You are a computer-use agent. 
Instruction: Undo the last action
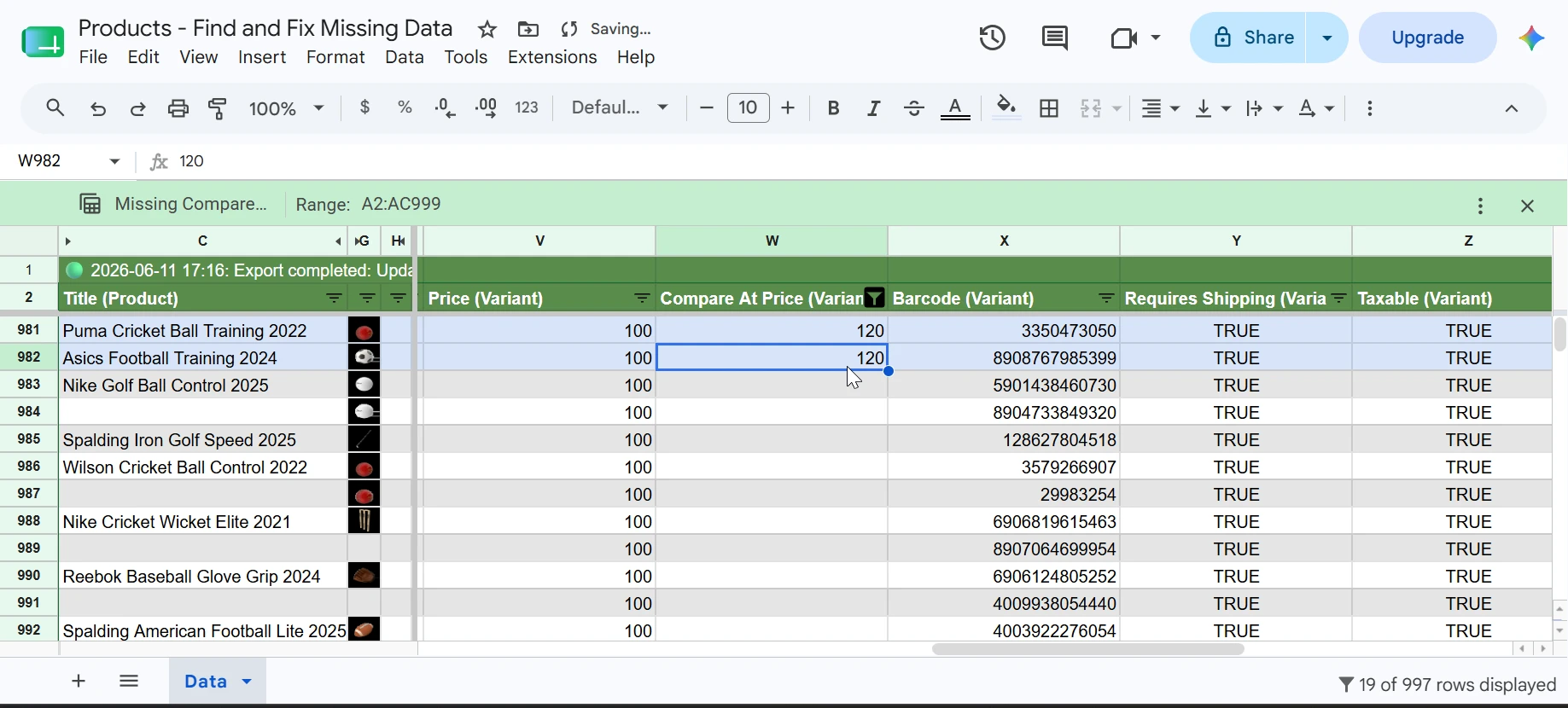[x=98, y=108]
